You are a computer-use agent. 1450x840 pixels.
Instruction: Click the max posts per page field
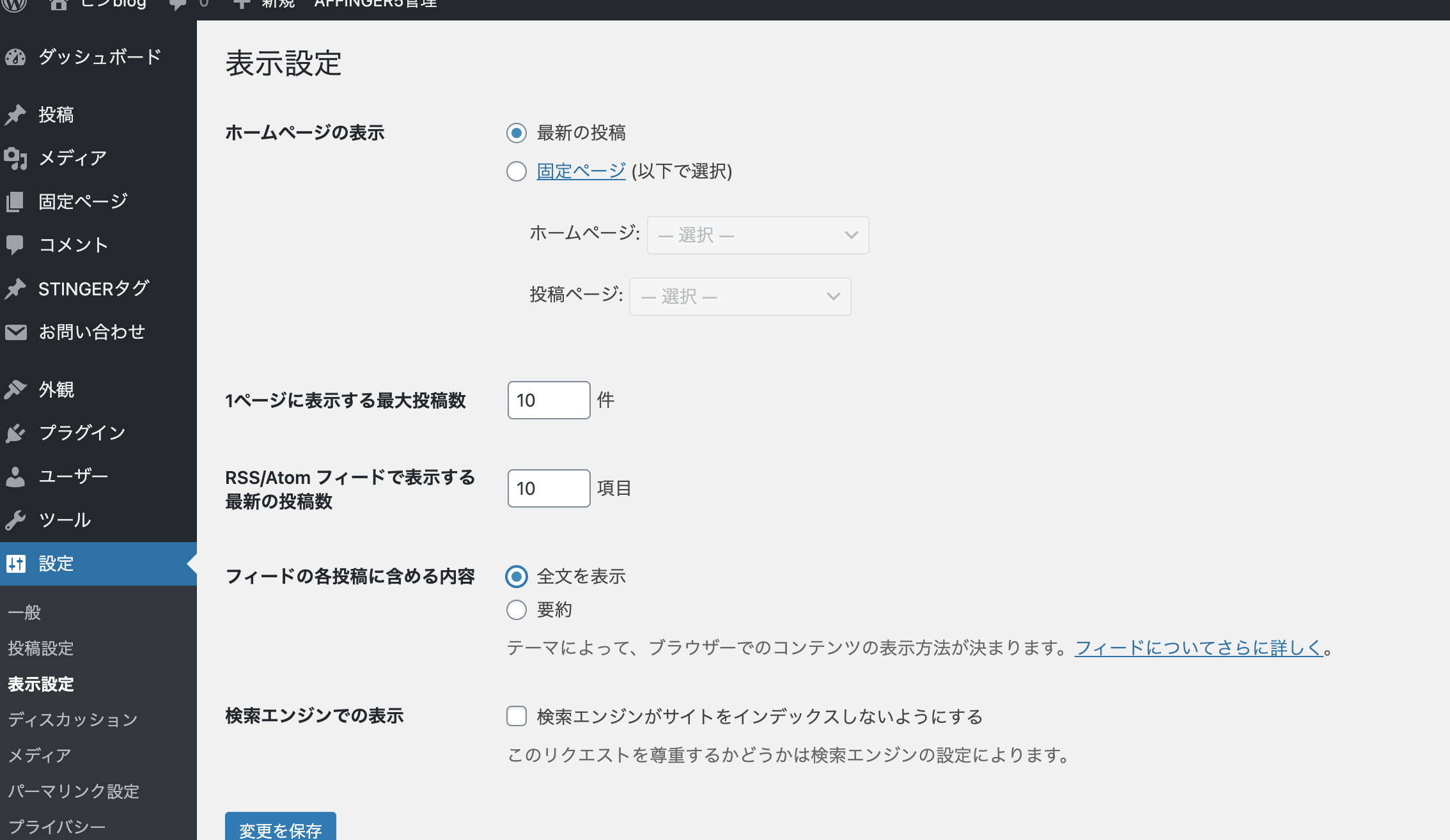point(549,400)
